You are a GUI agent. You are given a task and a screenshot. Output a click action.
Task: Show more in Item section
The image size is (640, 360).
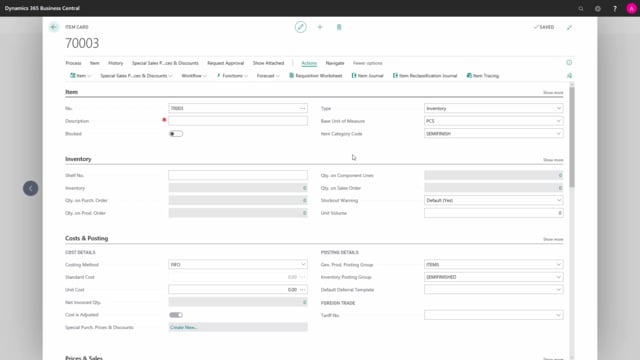553,93
